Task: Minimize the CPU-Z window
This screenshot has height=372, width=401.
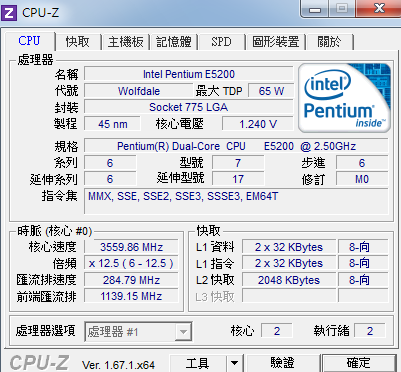Action: coord(315,9)
